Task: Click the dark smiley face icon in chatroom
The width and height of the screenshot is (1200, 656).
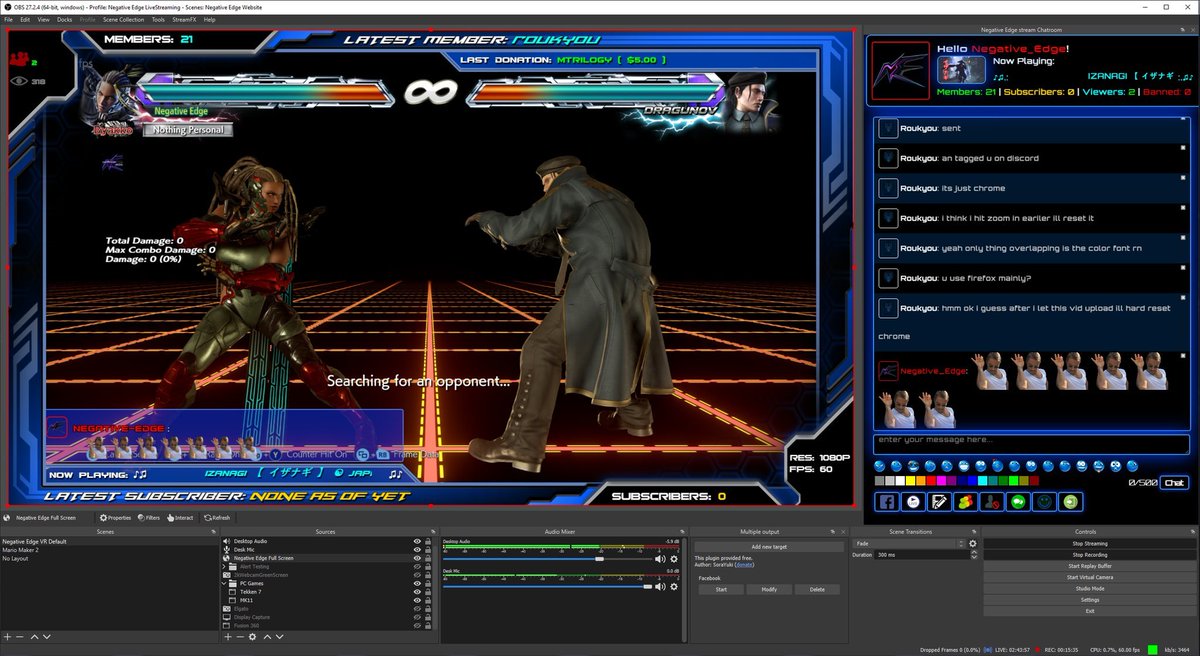Action: pos(1044,503)
